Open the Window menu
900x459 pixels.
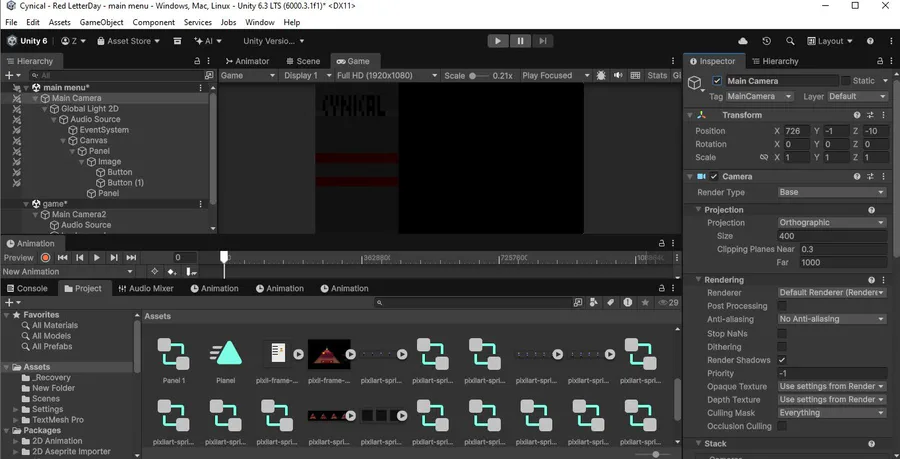[x=259, y=22]
